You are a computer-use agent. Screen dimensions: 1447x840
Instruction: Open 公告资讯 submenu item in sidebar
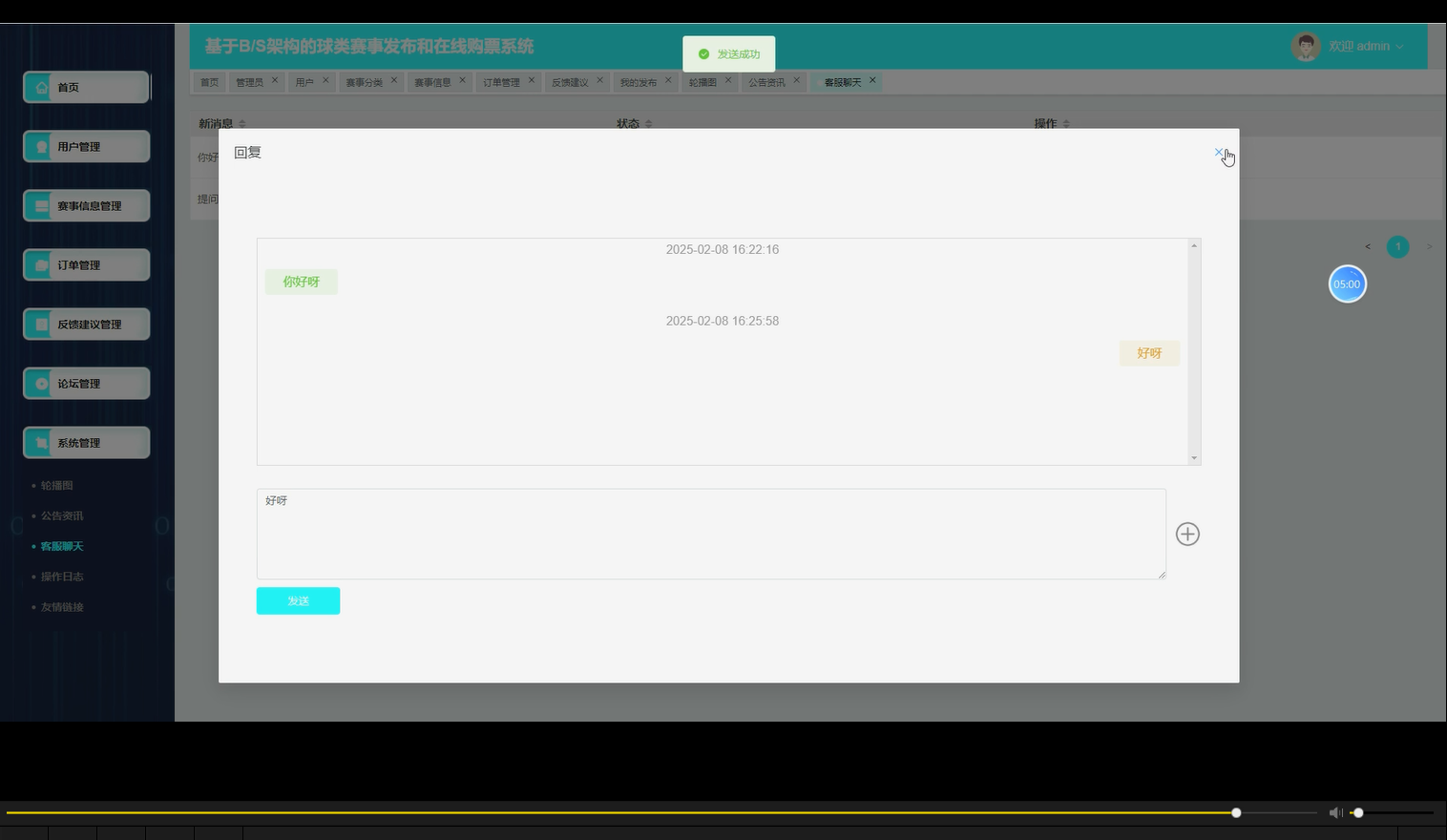pos(62,515)
